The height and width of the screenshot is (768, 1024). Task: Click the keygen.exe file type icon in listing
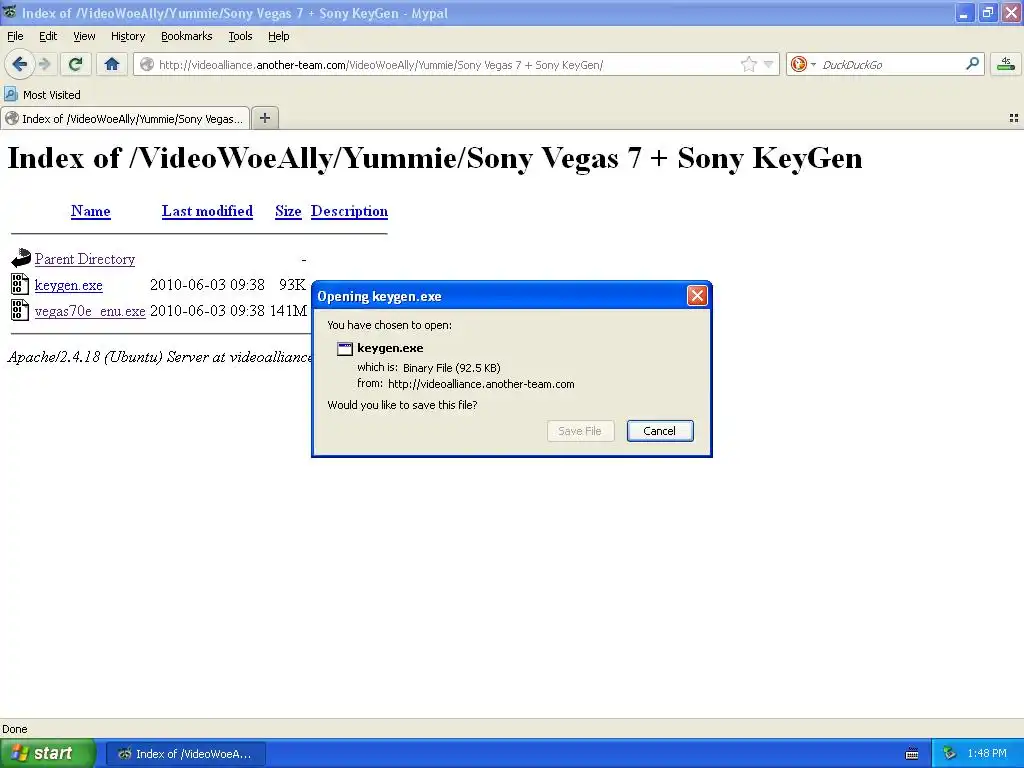click(x=20, y=284)
